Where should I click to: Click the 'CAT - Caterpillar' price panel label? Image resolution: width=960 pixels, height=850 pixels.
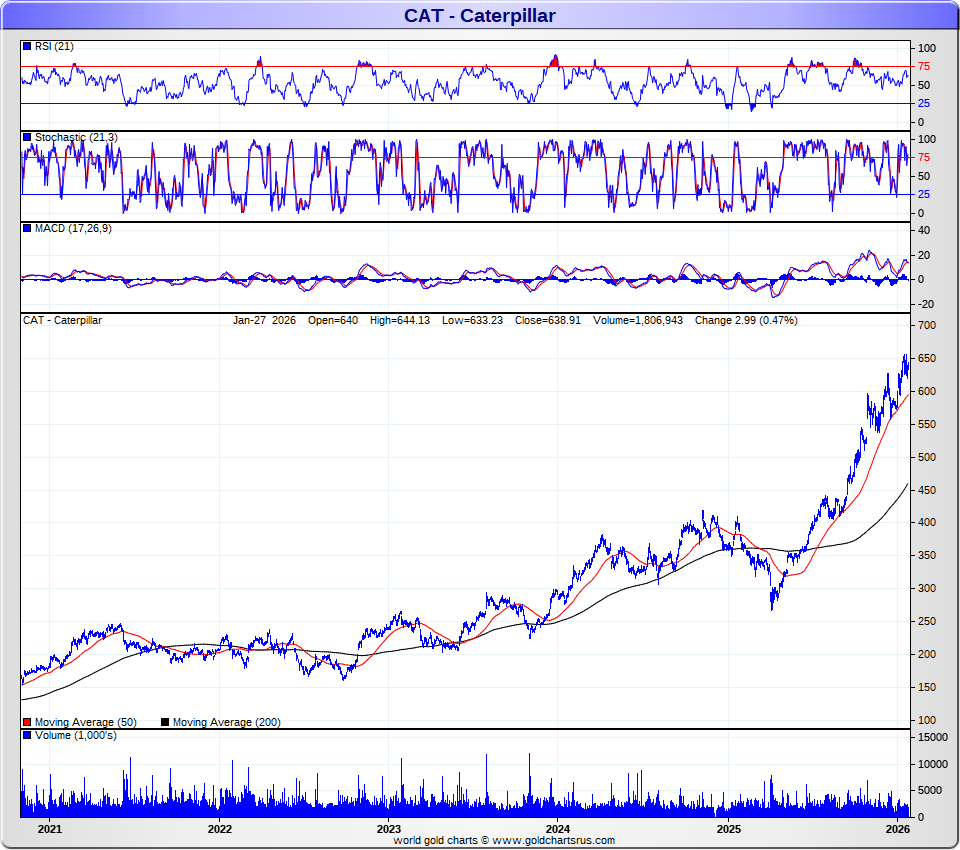(x=62, y=320)
